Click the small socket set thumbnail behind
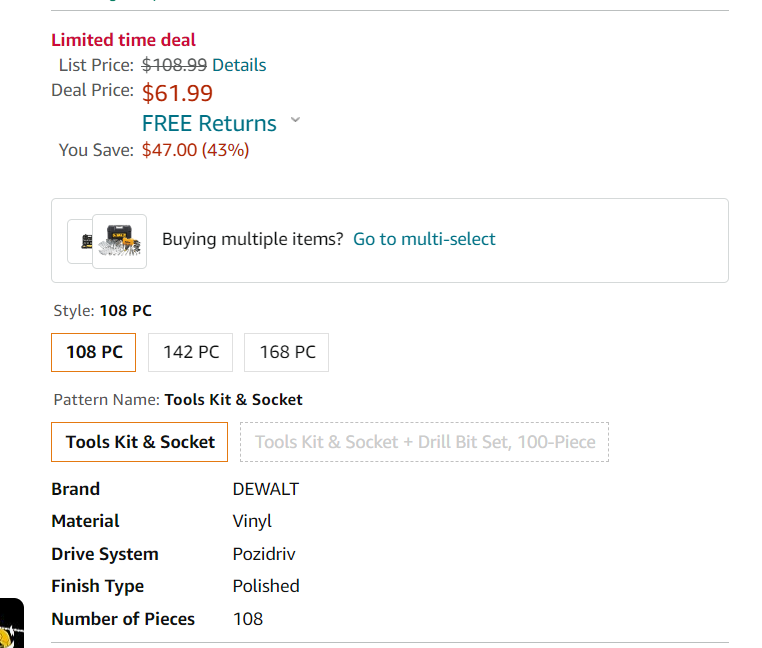Image resolution: width=762 pixels, height=648 pixels. (81, 241)
